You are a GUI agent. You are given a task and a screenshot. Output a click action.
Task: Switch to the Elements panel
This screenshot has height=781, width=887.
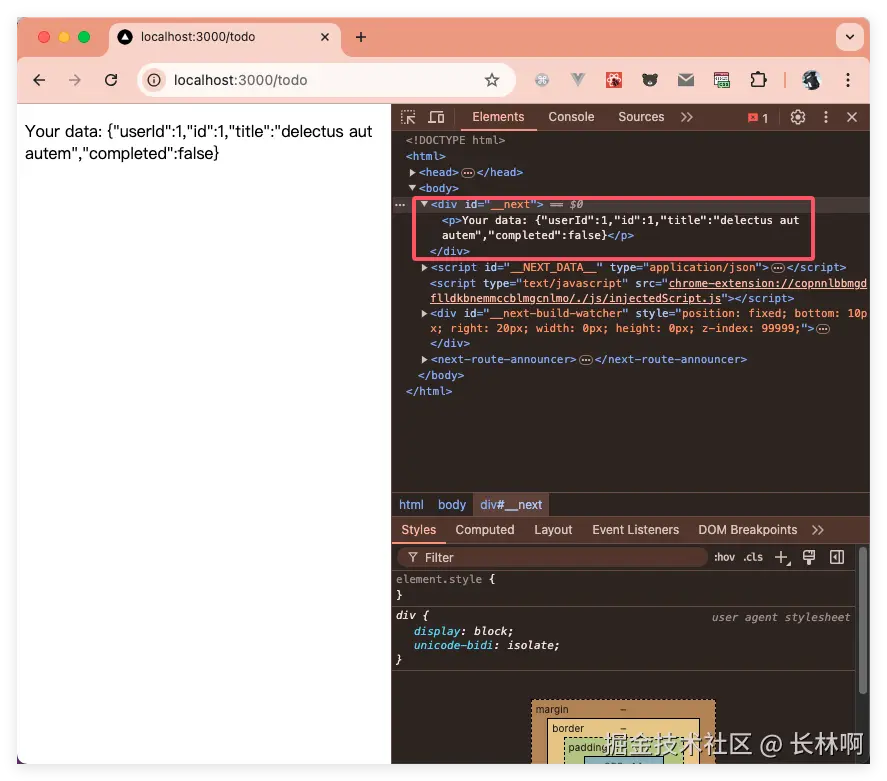(x=498, y=117)
